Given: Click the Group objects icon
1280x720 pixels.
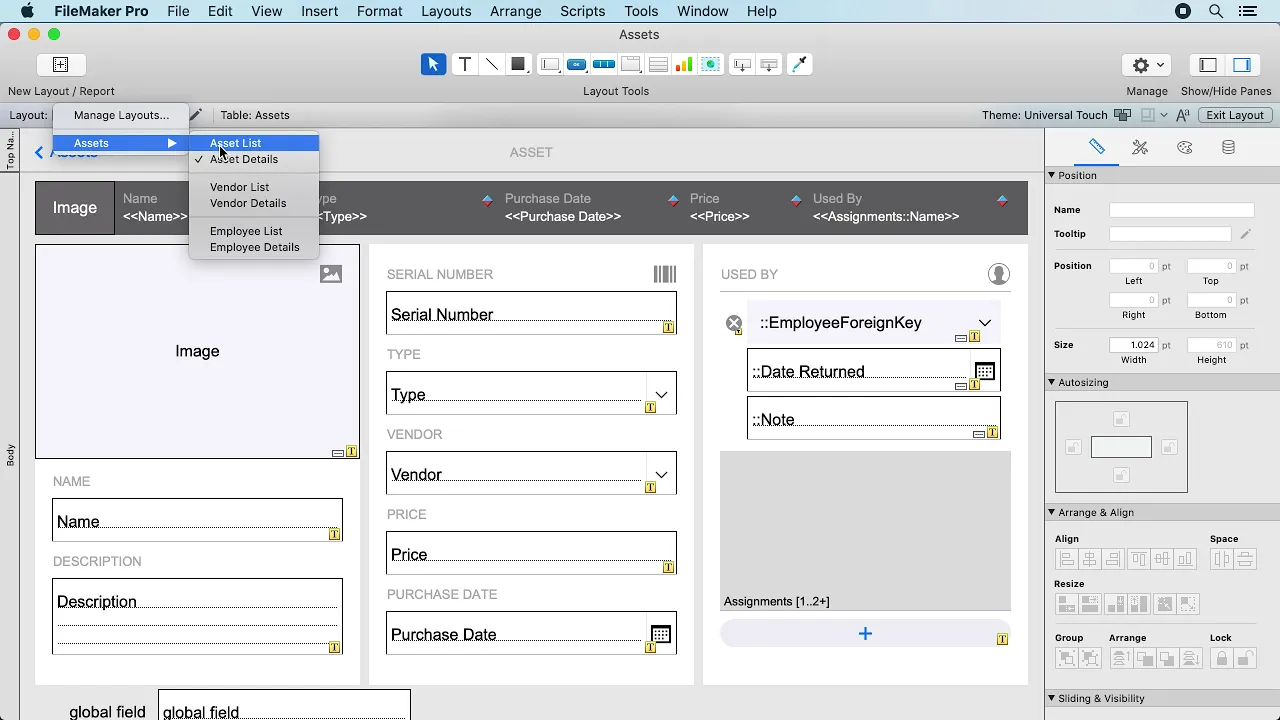Looking at the screenshot, I should coord(1067,658).
